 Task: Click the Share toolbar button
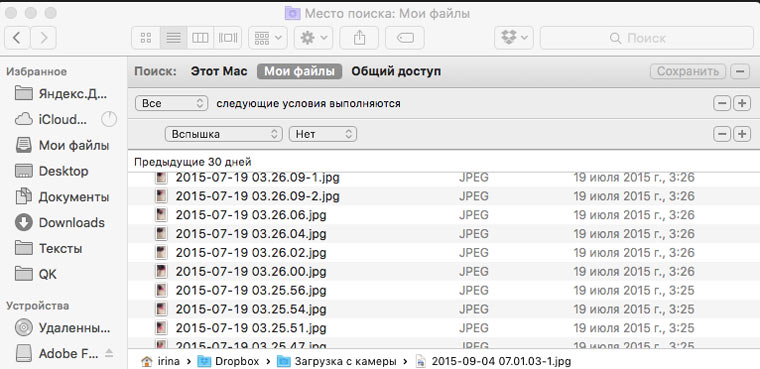pyautogui.click(x=359, y=38)
